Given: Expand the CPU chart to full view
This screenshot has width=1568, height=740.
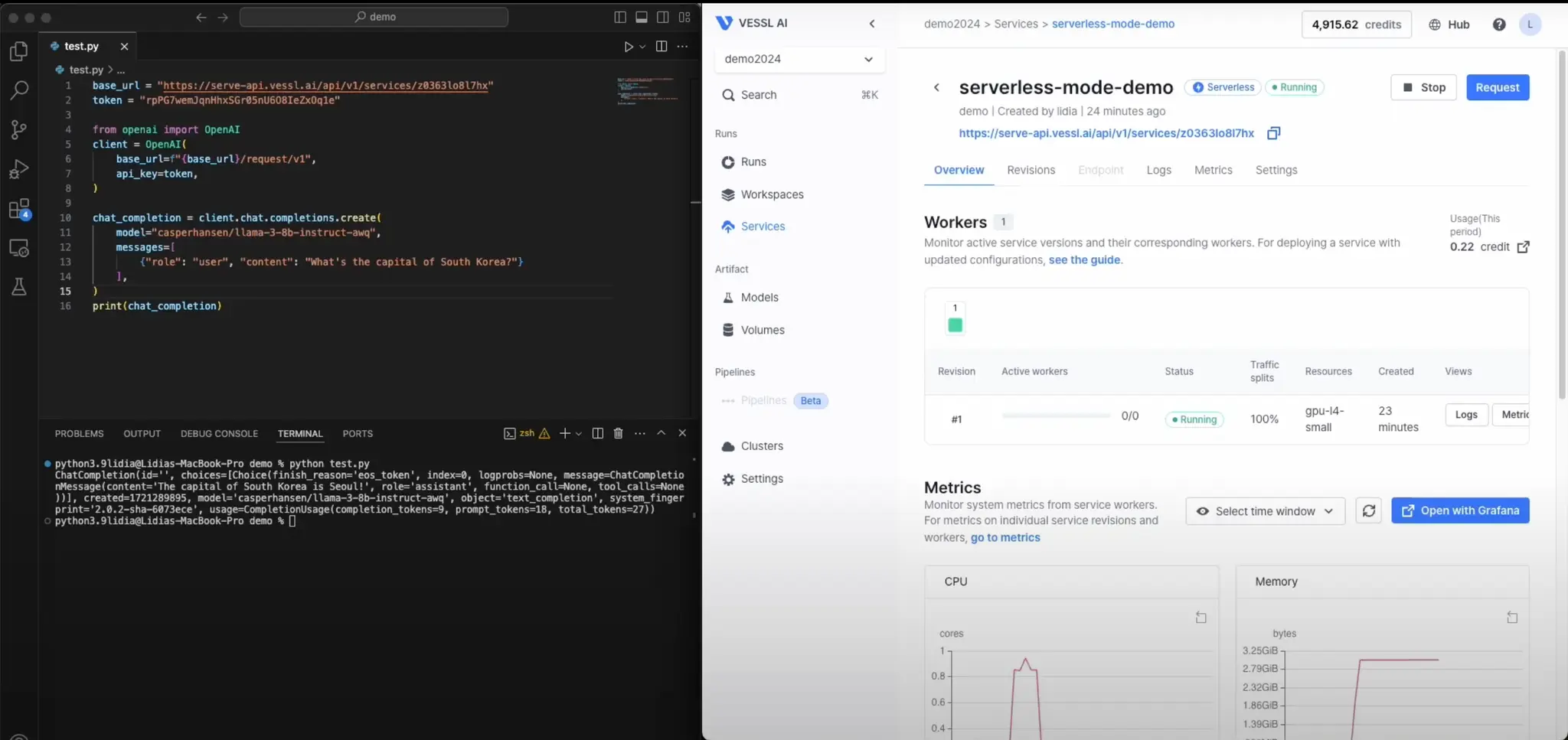Looking at the screenshot, I should 1201,618.
